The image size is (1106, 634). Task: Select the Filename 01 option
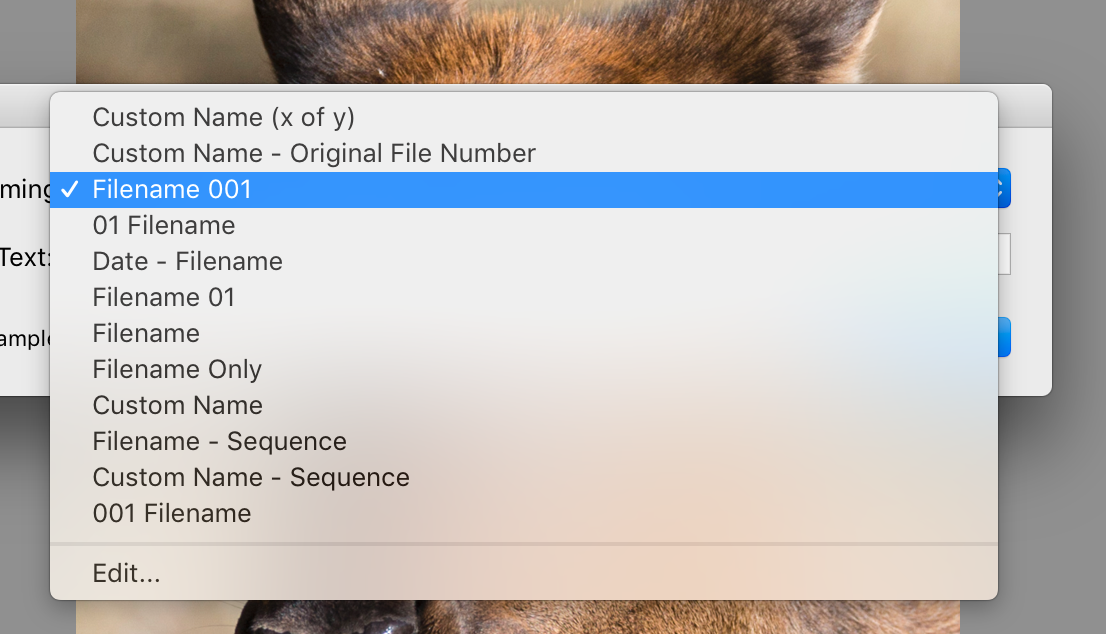(x=164, y=297)
